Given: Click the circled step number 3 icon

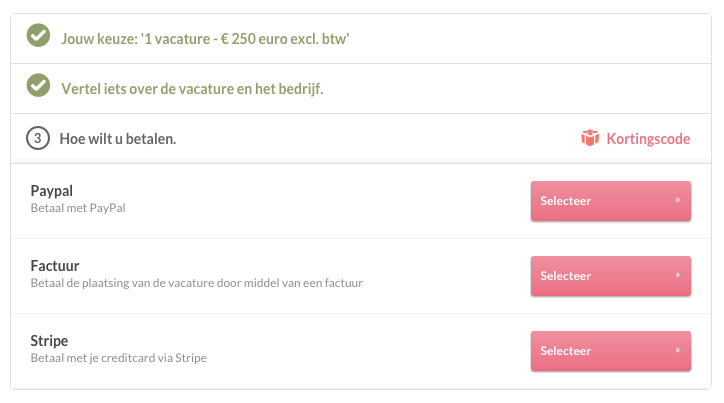Looking at the screenshot, I should pyautogui.click(x=38, y=138).
